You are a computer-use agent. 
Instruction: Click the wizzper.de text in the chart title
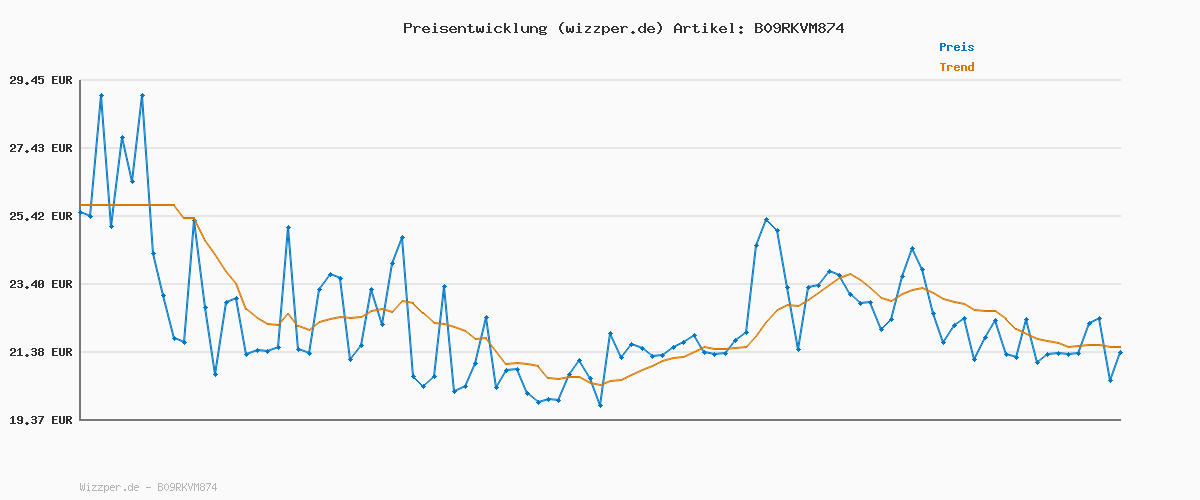[609, 28]
